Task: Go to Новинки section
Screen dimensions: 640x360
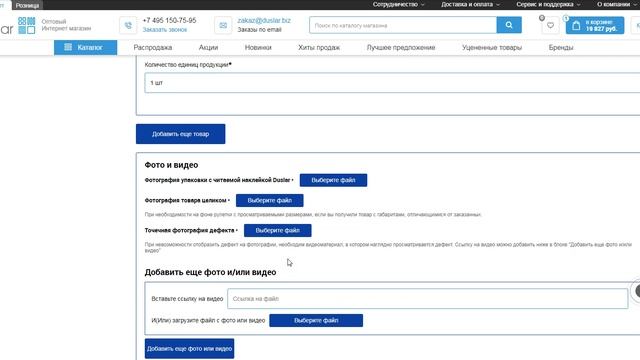Action: (258, 47)
